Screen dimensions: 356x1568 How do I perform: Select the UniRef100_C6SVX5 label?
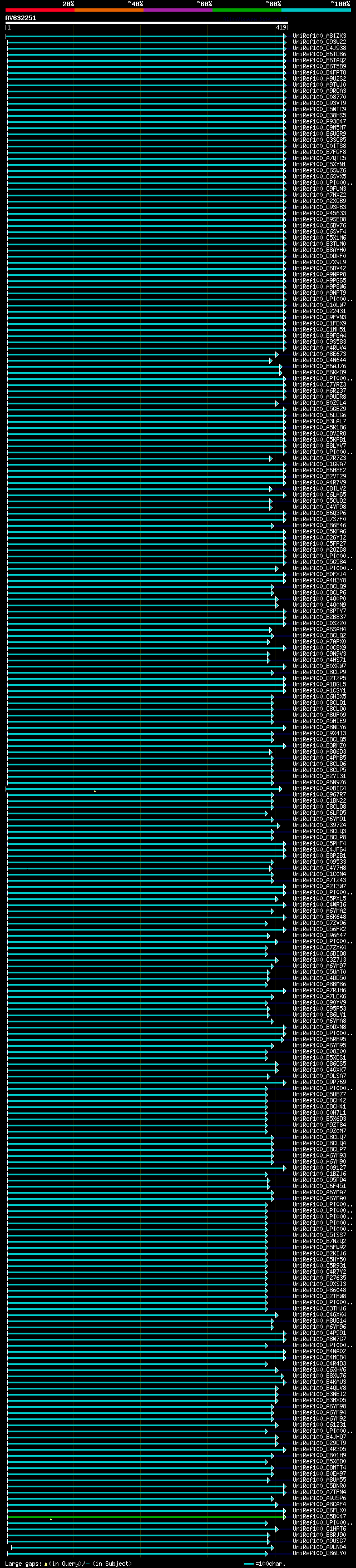point(319,176)
